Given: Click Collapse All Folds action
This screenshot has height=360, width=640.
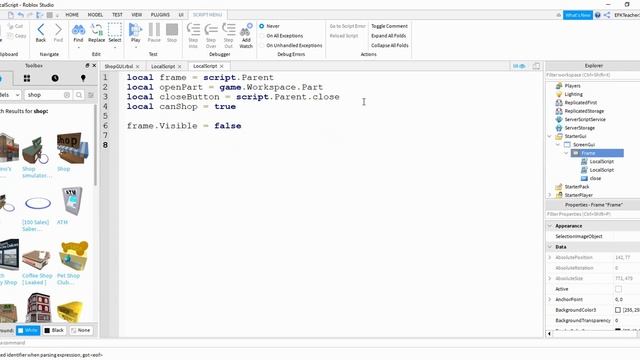Looking at the screenshot, I should point(390,46).
